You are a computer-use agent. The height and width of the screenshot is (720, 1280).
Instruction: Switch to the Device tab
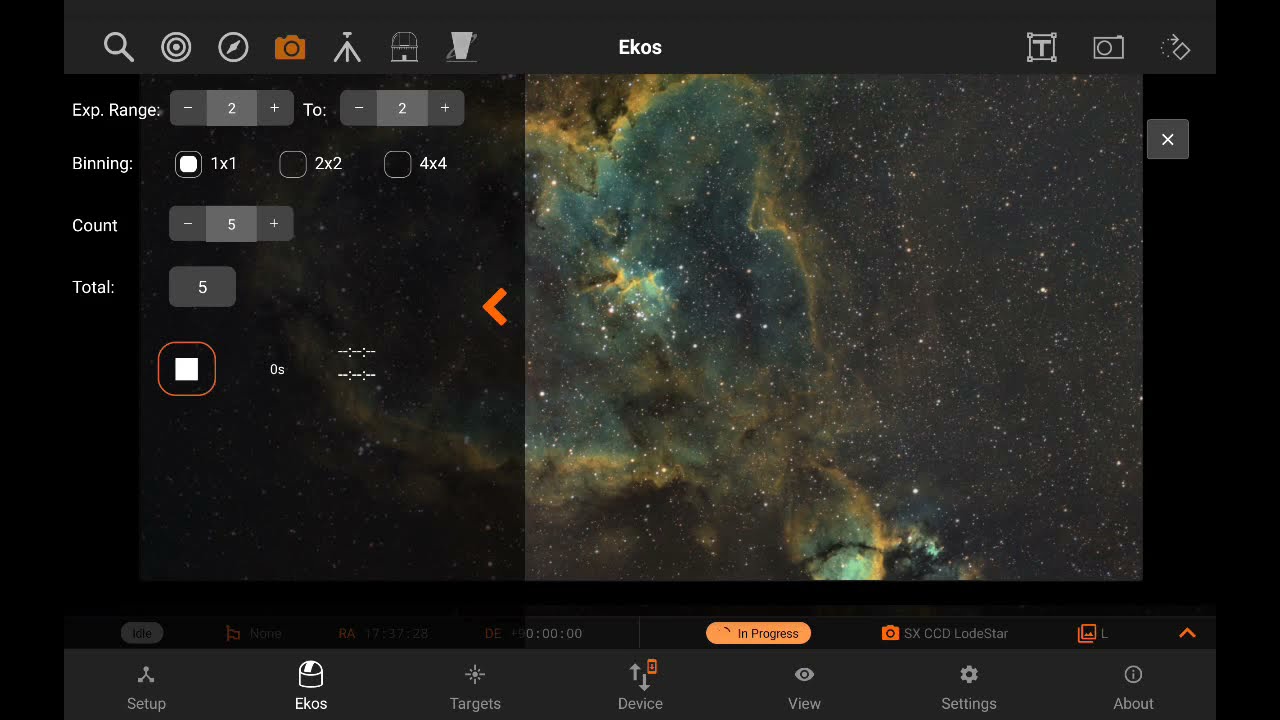(640, 688)
